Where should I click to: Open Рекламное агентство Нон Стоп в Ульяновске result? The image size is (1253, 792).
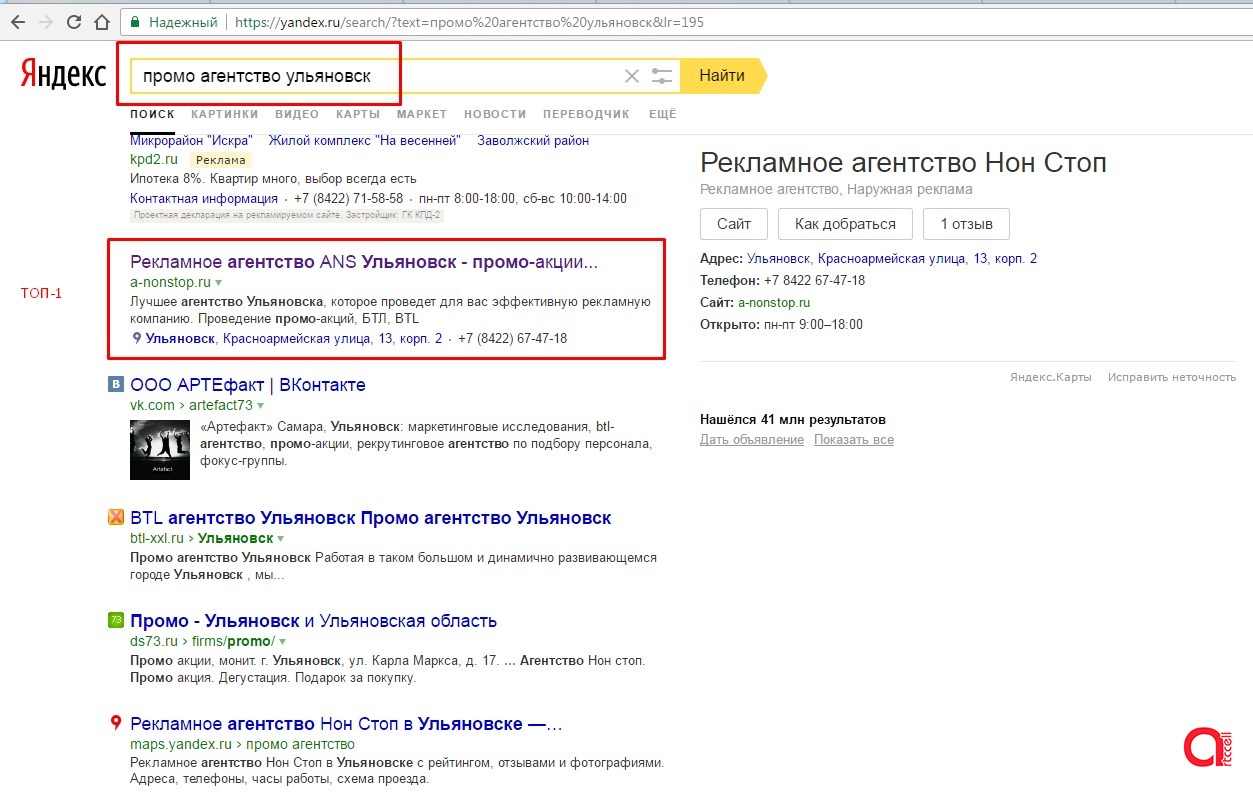pos(346,724)
